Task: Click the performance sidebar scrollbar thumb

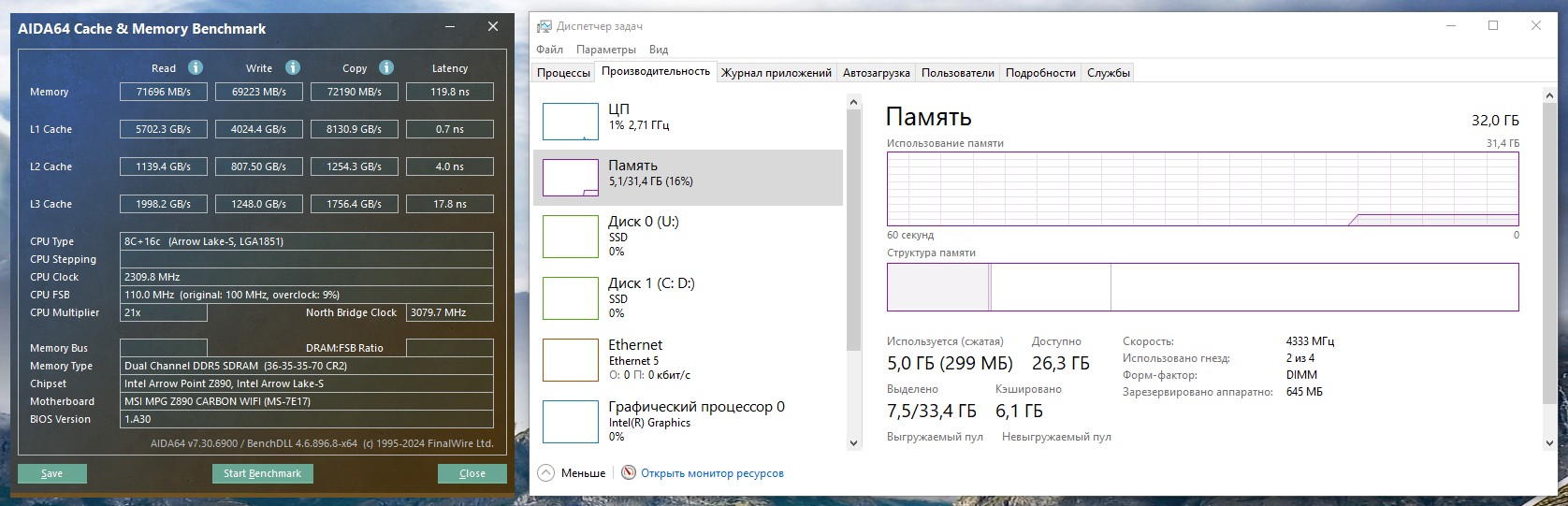Action: click(853, 230)
